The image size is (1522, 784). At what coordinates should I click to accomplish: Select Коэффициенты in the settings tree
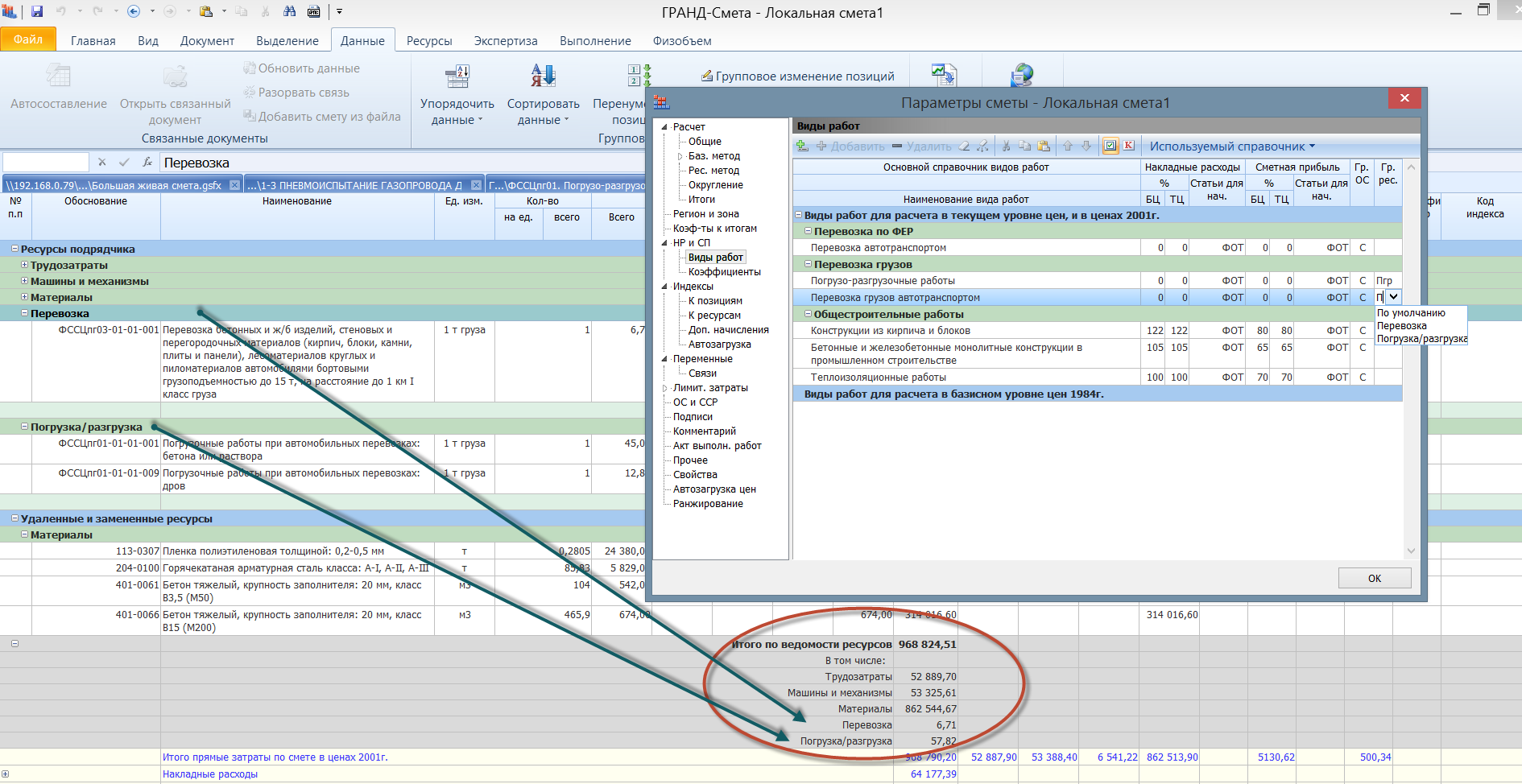724,272
